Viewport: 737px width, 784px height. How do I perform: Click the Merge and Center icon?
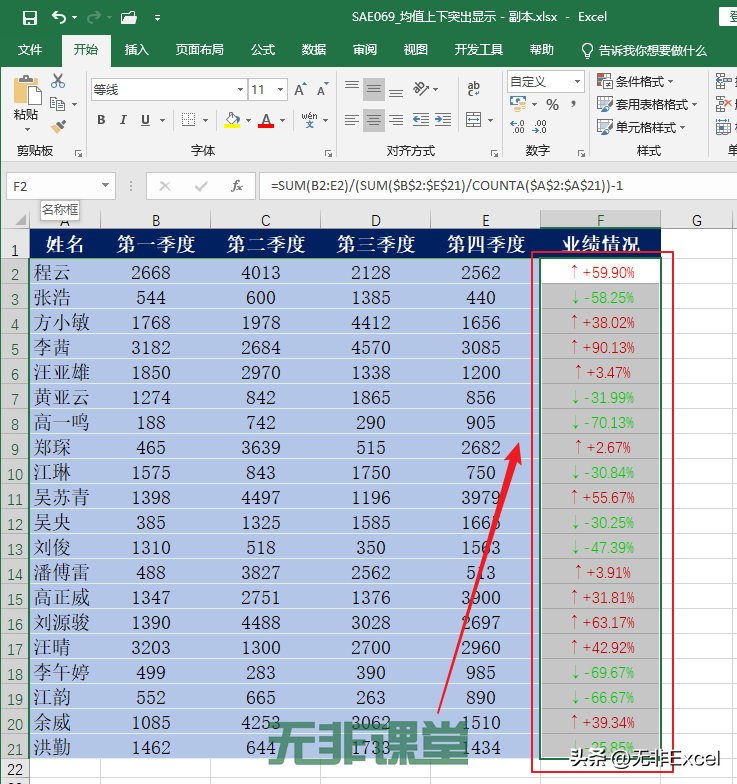click(x=473, y=120)
